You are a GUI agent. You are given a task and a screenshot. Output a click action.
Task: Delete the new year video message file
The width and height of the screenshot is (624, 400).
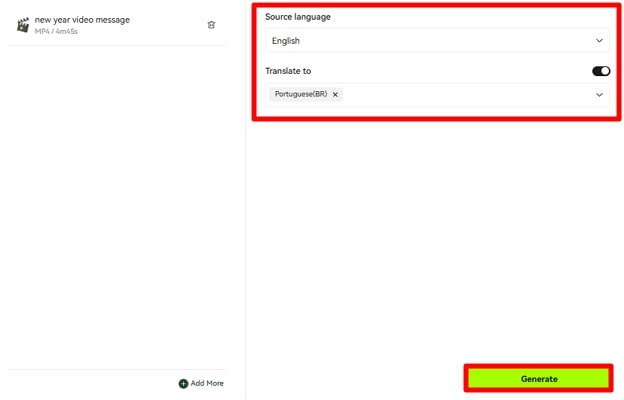tap(211, 25)
